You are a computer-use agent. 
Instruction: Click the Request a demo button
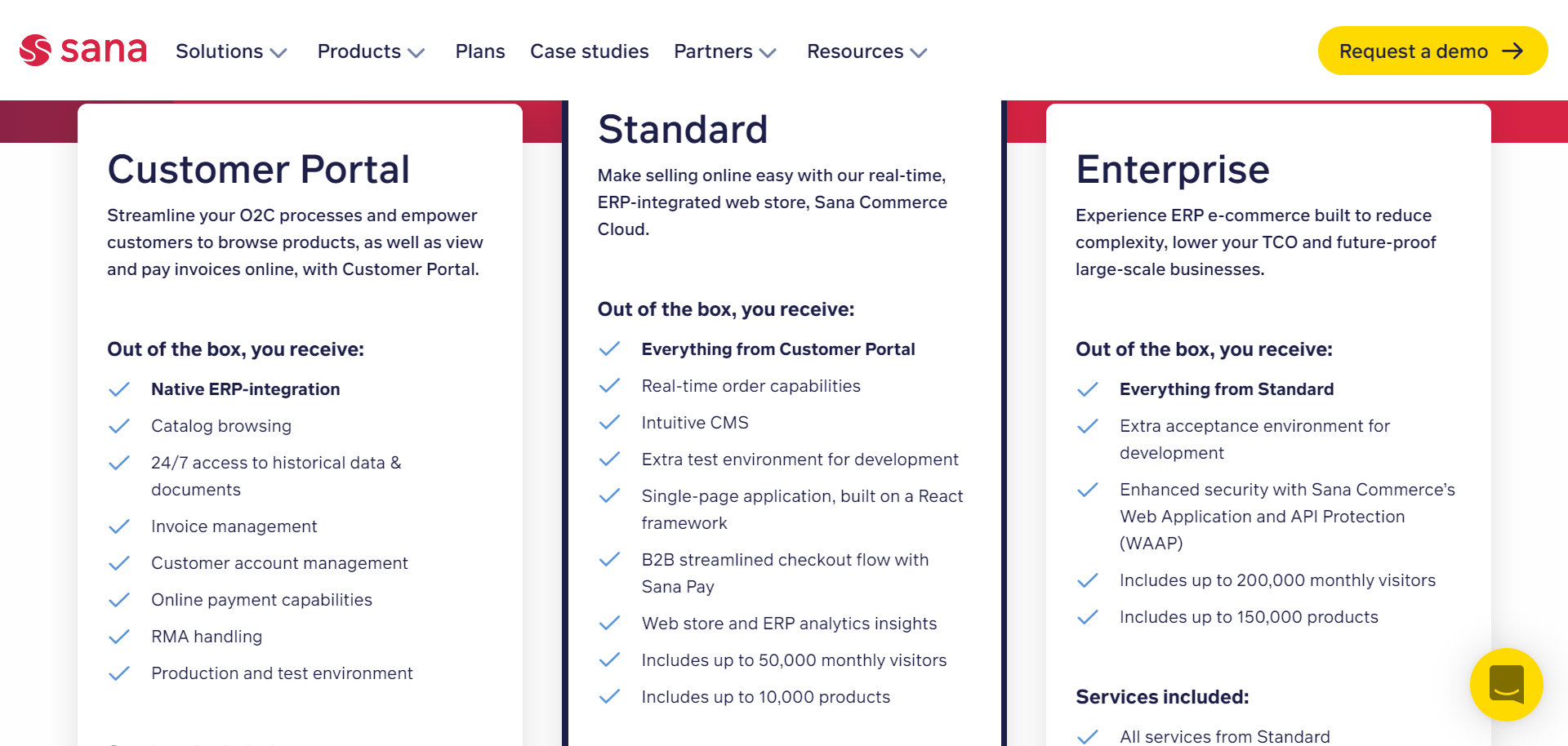(1432, 50)
